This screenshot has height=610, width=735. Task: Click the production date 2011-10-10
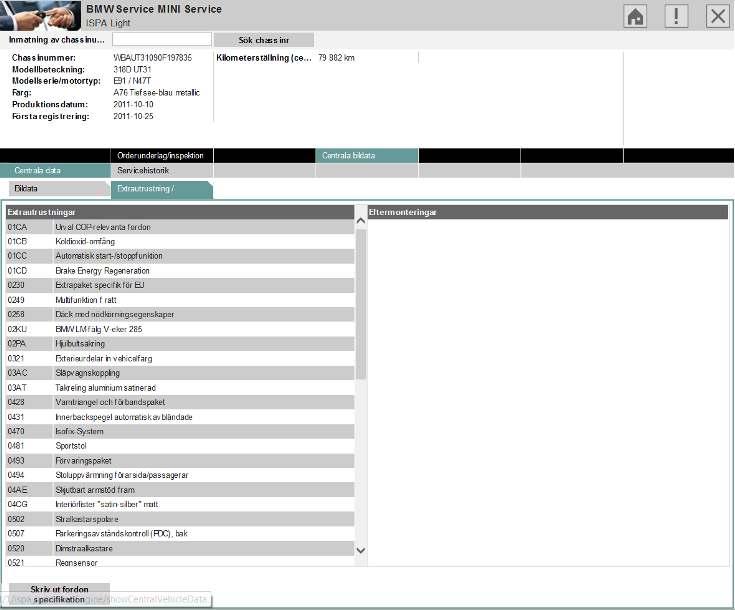[x=133, y=104]
